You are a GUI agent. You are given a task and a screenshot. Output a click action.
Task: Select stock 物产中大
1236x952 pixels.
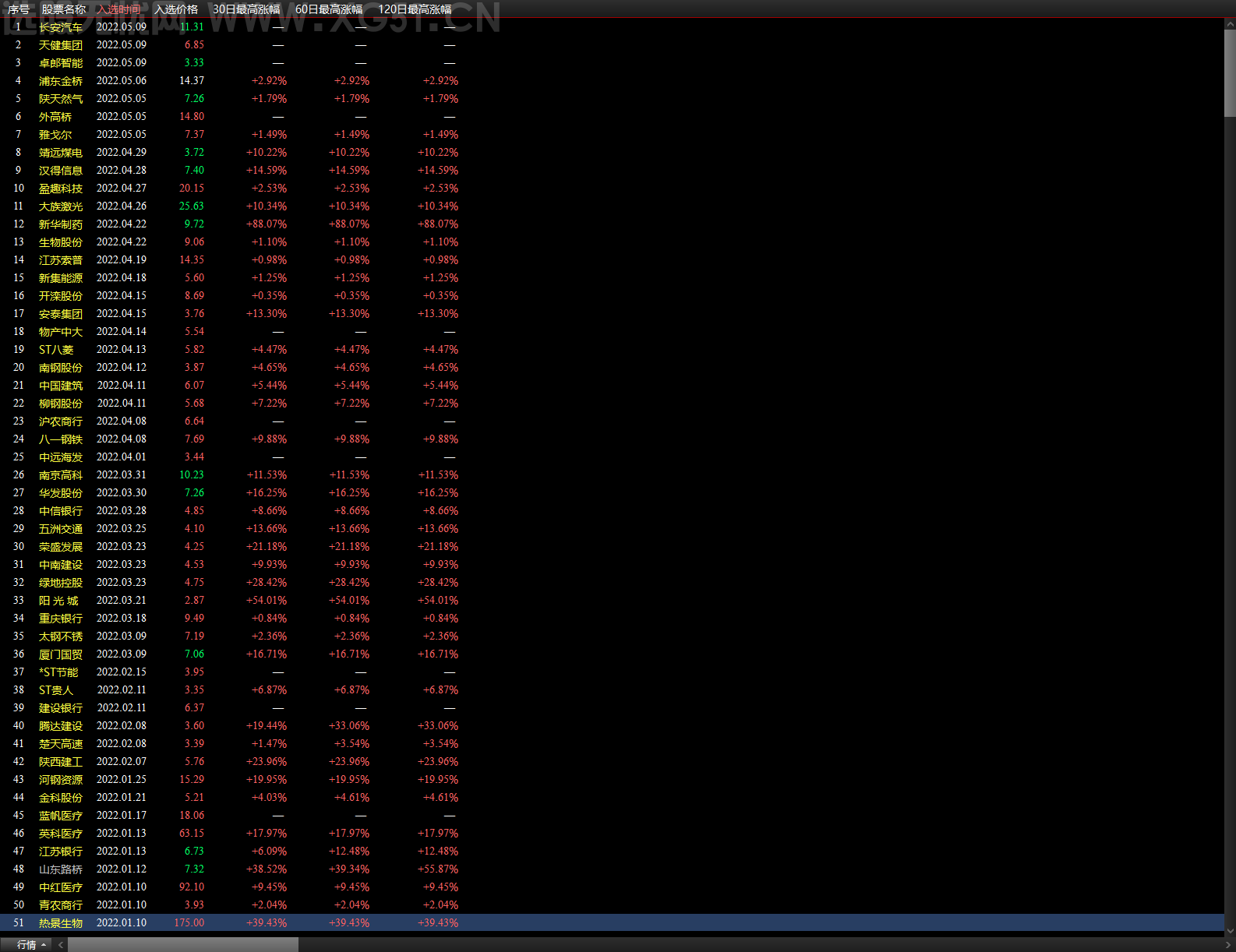(61, 332)
